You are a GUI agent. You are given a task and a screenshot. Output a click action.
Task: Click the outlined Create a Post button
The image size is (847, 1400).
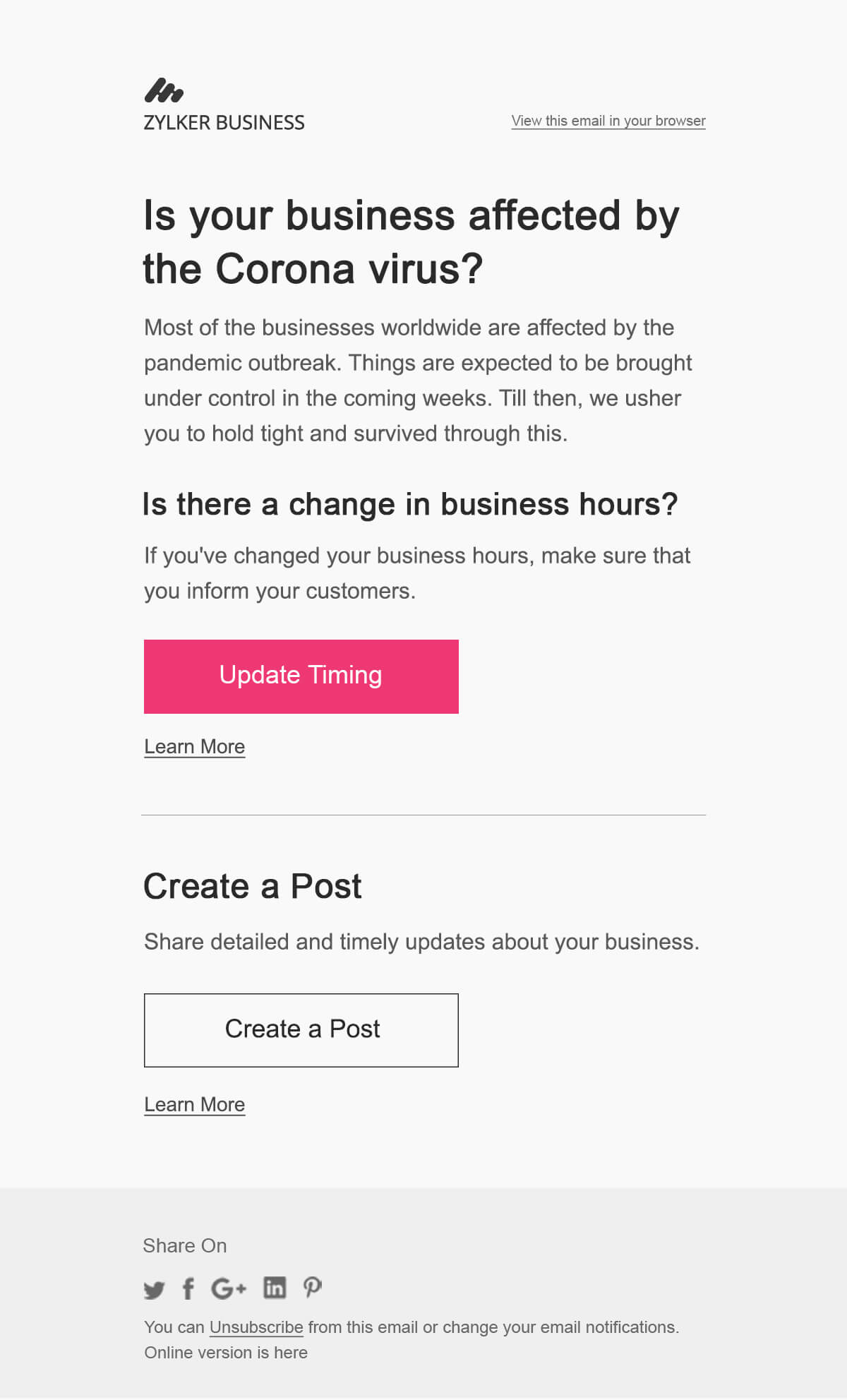pyautogui.click(x=301, y=1030)
